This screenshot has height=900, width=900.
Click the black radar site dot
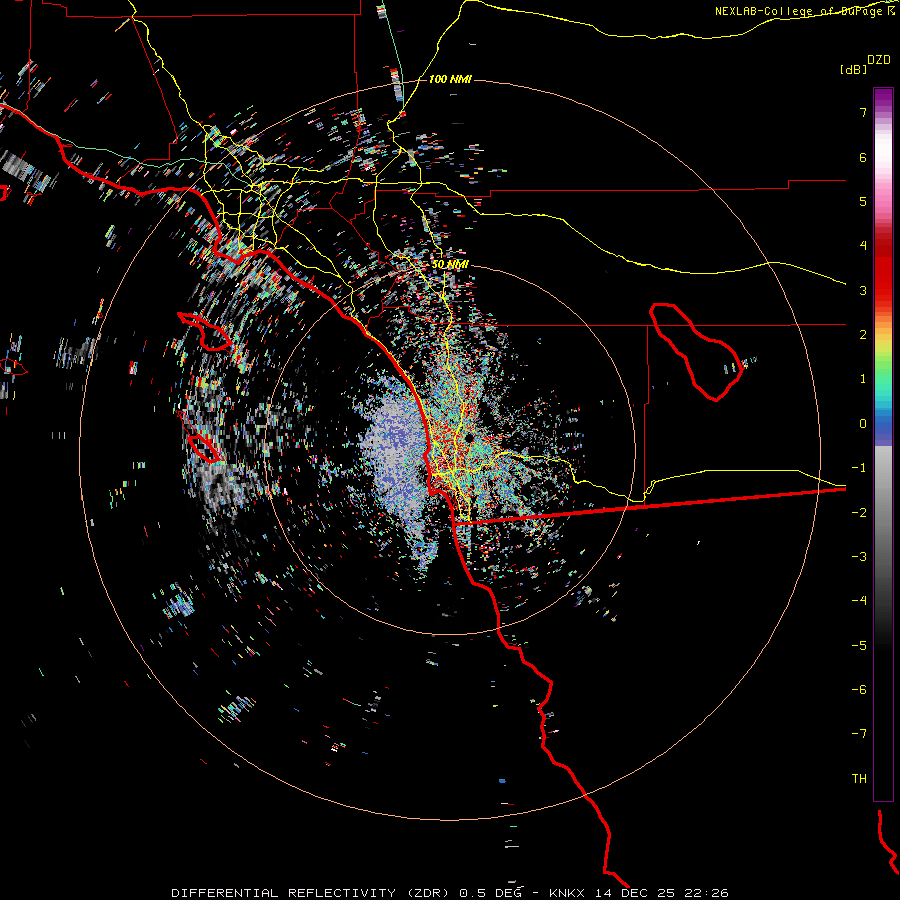tap(469, 438)
